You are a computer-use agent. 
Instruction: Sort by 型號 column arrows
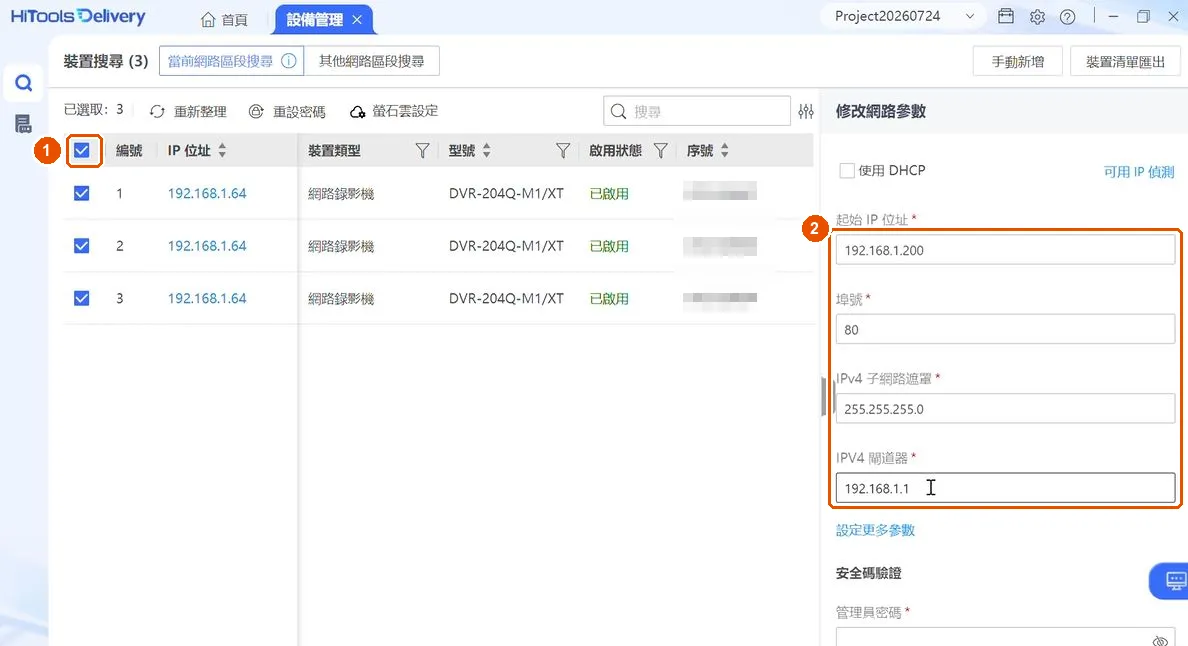pyautogui.click(x=486, y=150)
